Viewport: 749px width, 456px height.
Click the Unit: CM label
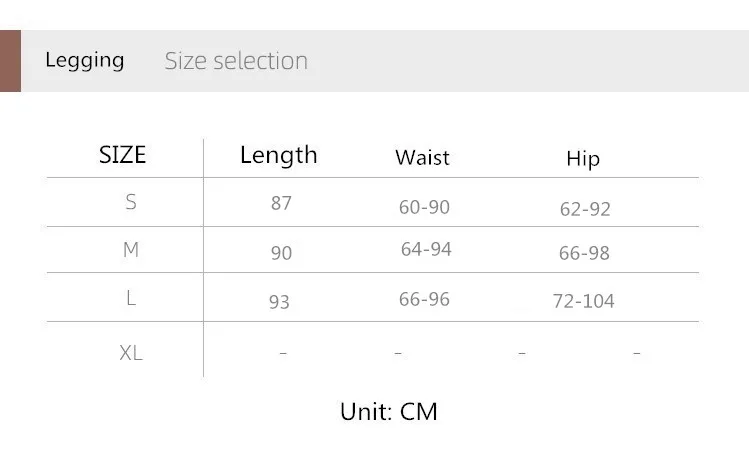coord(389,411)
